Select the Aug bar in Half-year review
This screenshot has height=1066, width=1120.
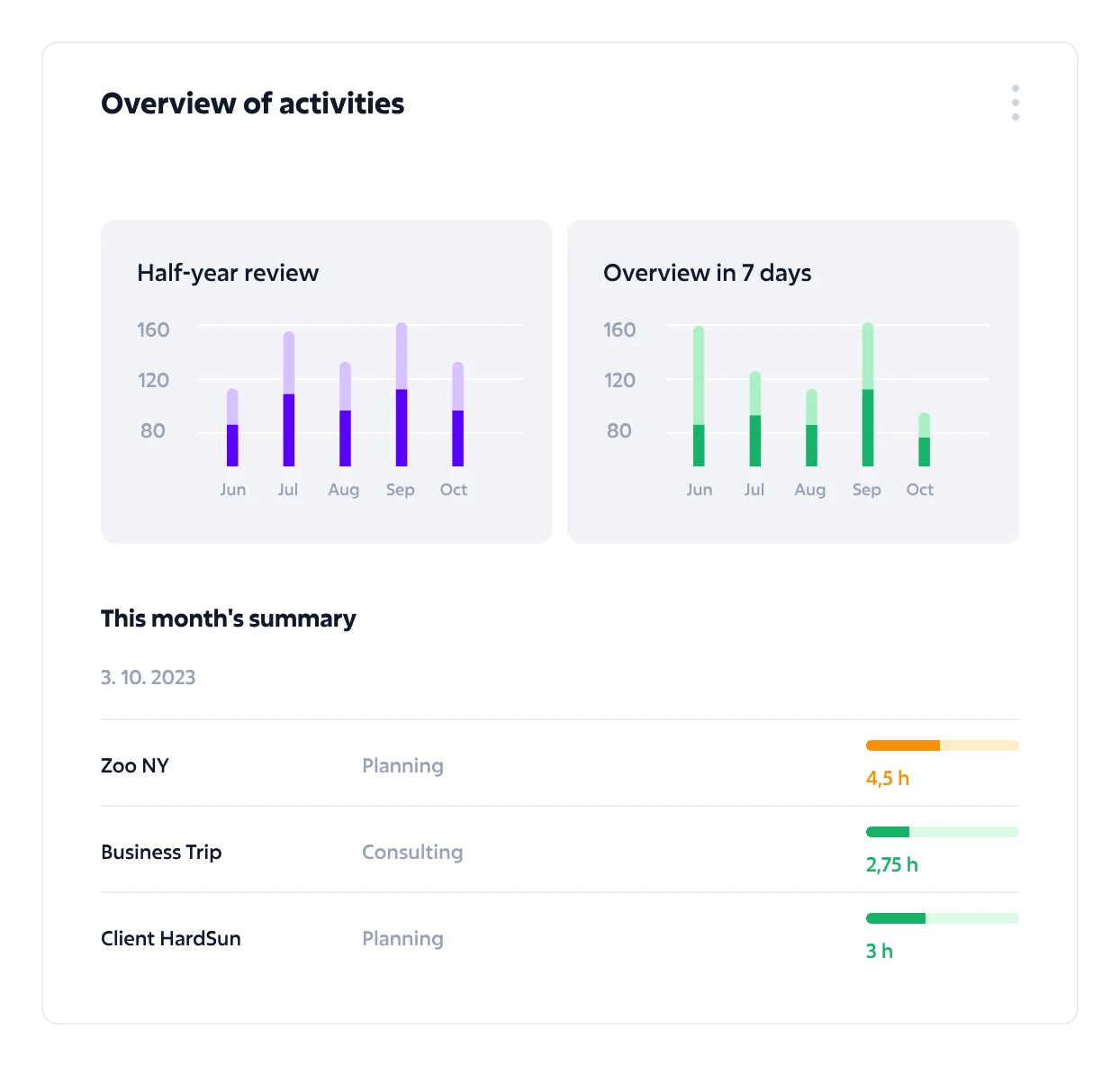345,414
